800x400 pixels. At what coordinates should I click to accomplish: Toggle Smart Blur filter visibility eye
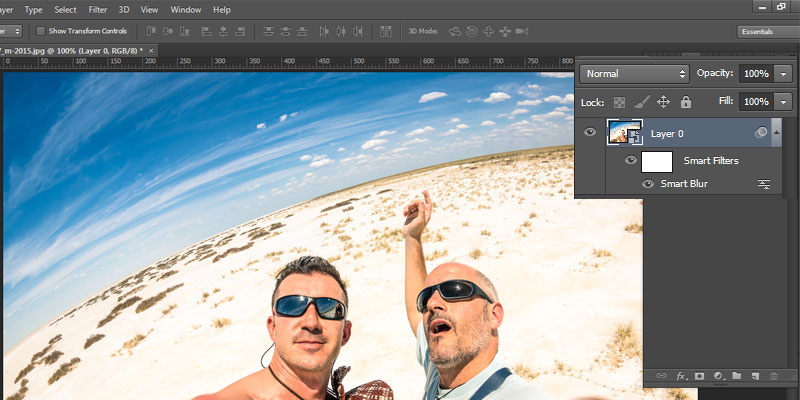(x=648, y=184)
